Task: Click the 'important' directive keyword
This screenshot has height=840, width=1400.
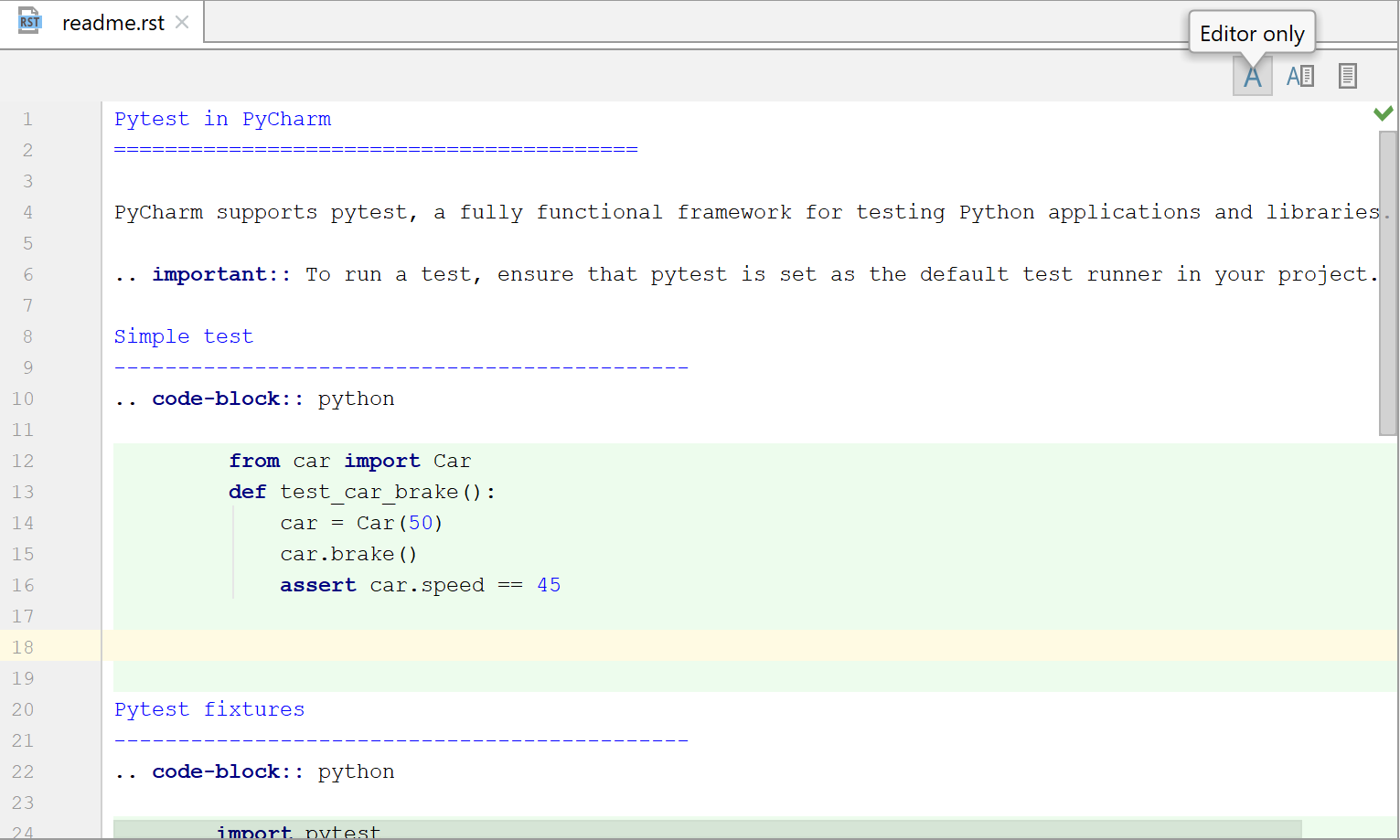Action: (209, 274)
